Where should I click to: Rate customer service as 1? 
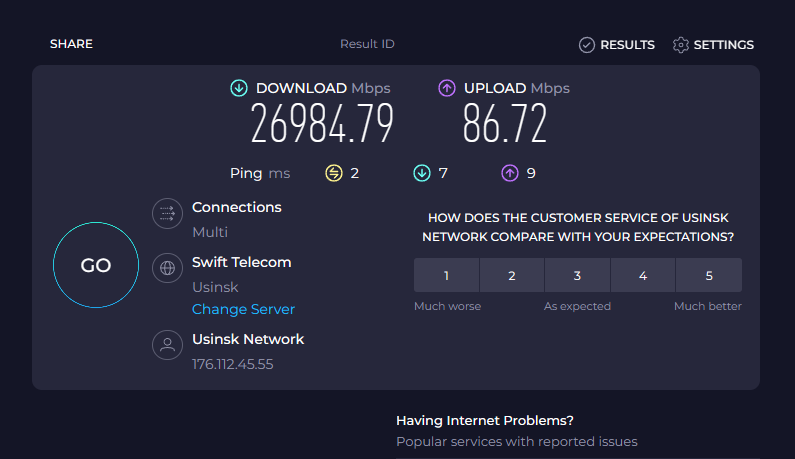pos(446,275)
